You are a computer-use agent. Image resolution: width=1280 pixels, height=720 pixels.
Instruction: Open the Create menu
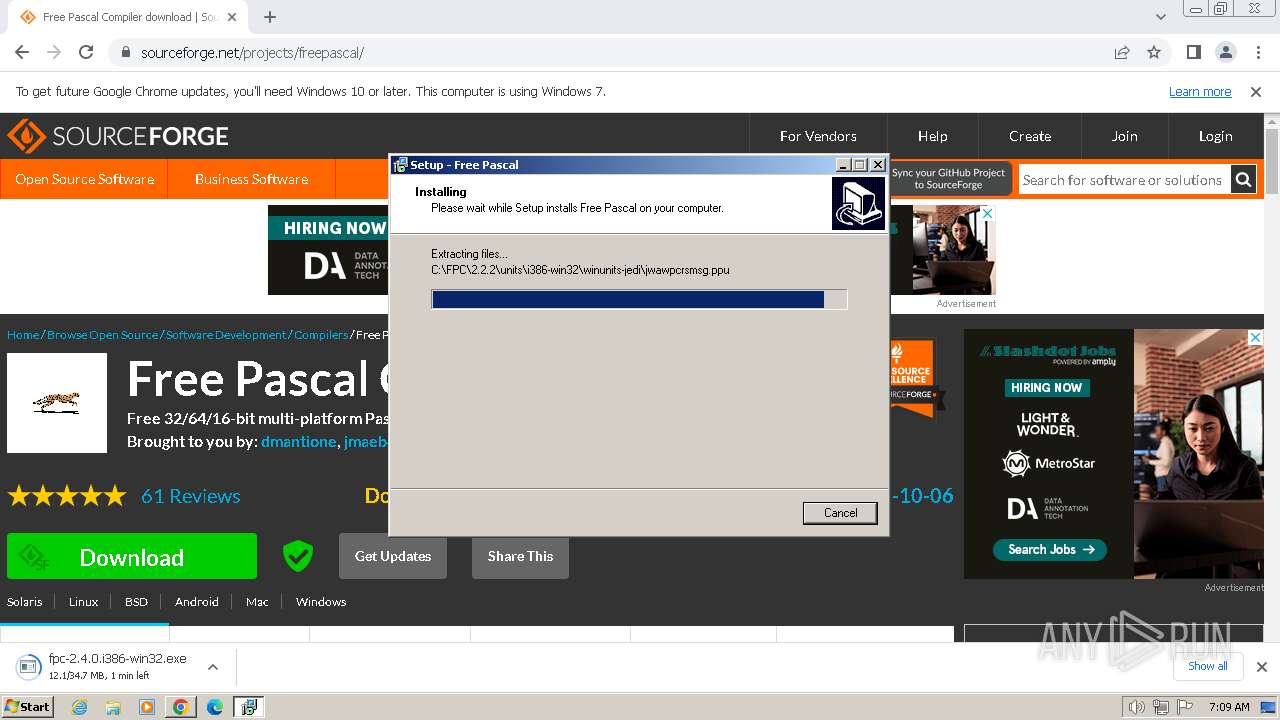pyautogui.click(x=1029, y=136)
